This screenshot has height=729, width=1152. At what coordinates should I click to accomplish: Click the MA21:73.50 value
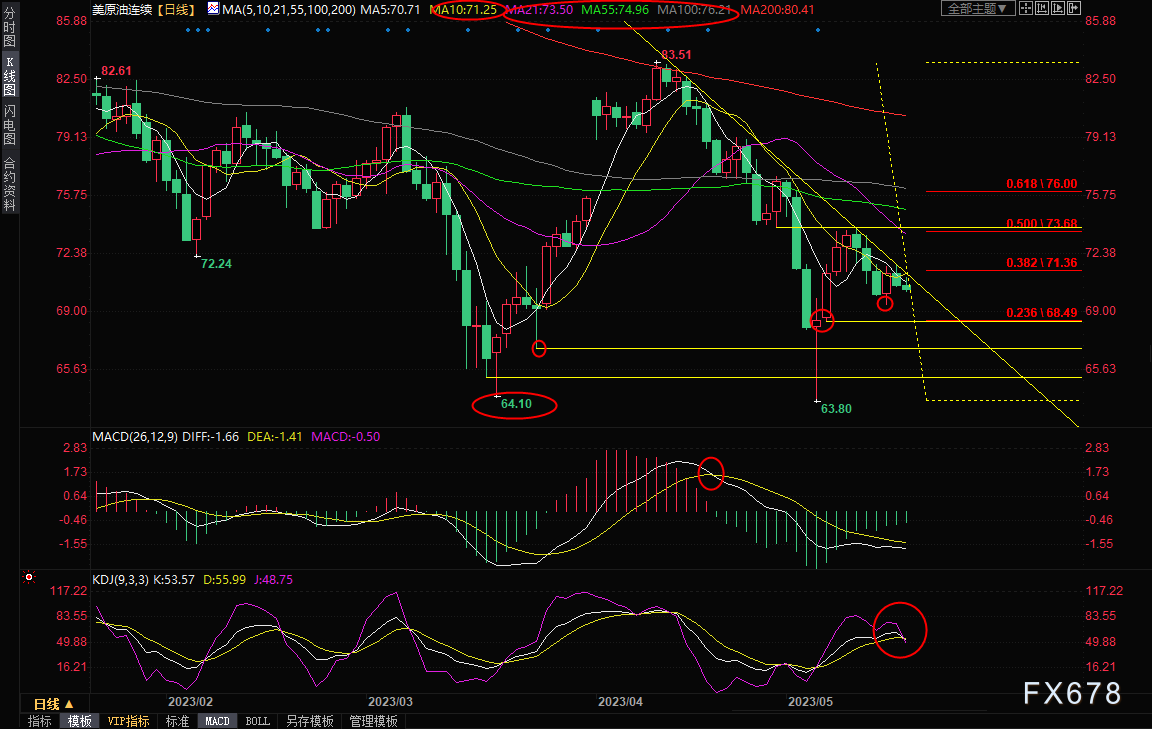(539, 10)
